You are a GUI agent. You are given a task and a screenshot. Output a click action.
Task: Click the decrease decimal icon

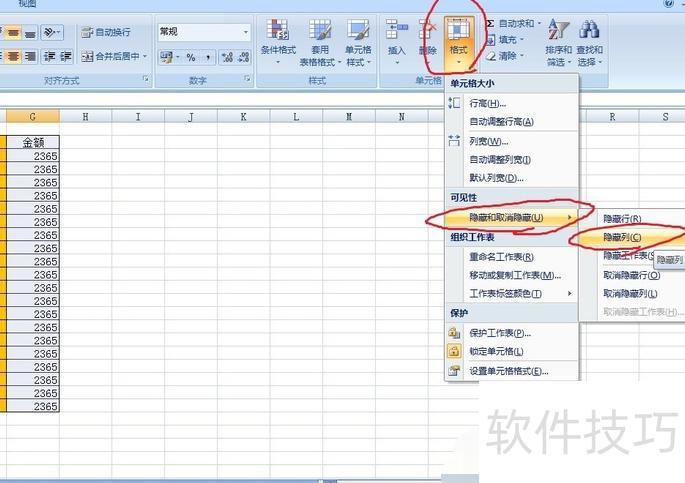pos(243,57)
